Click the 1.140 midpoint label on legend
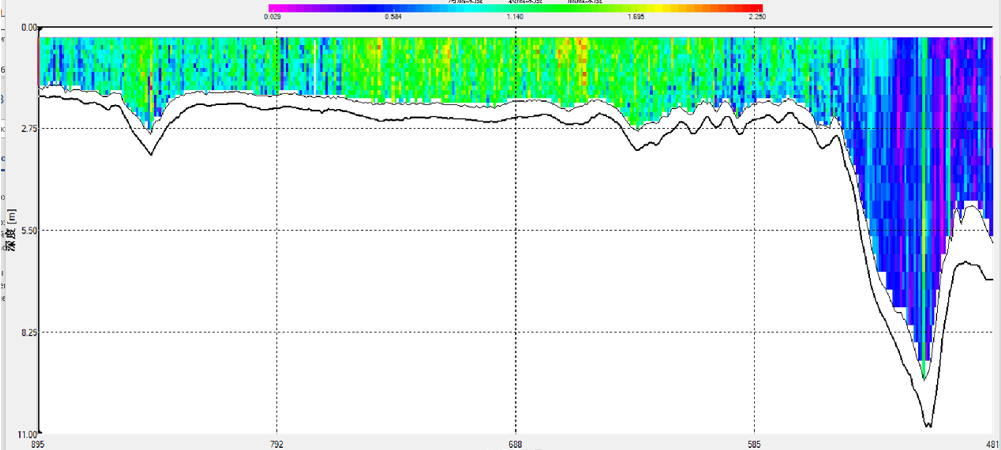1001x450 pixels. [514, 17]
